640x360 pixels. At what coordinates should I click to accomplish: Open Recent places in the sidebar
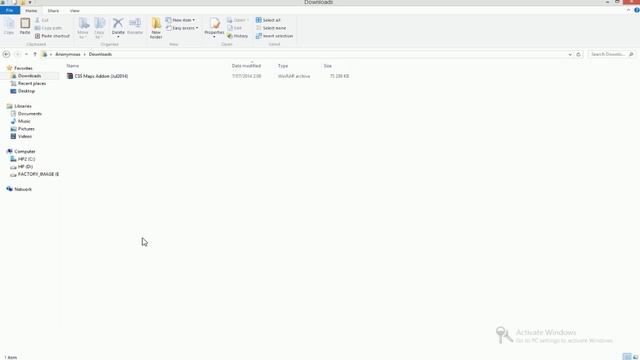click(32, 83)
